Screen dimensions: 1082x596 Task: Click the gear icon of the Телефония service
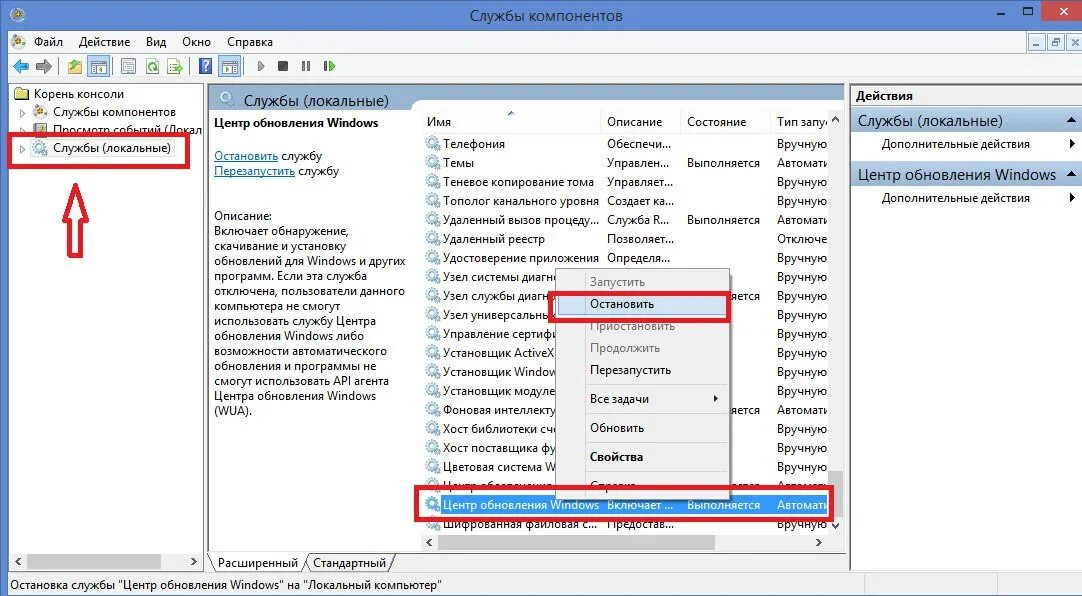[x=433, y=143]
